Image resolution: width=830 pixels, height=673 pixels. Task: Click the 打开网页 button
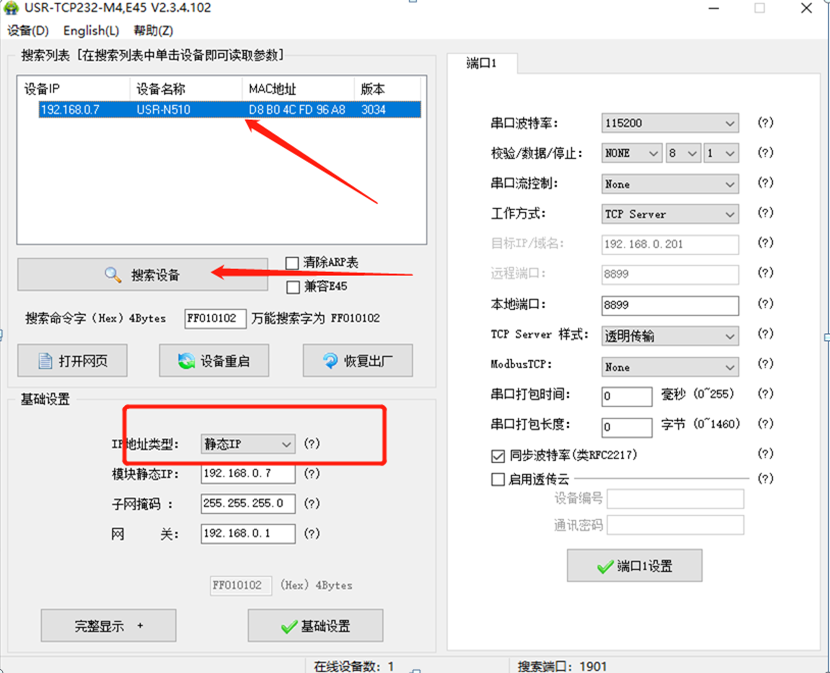click(72, 361)
